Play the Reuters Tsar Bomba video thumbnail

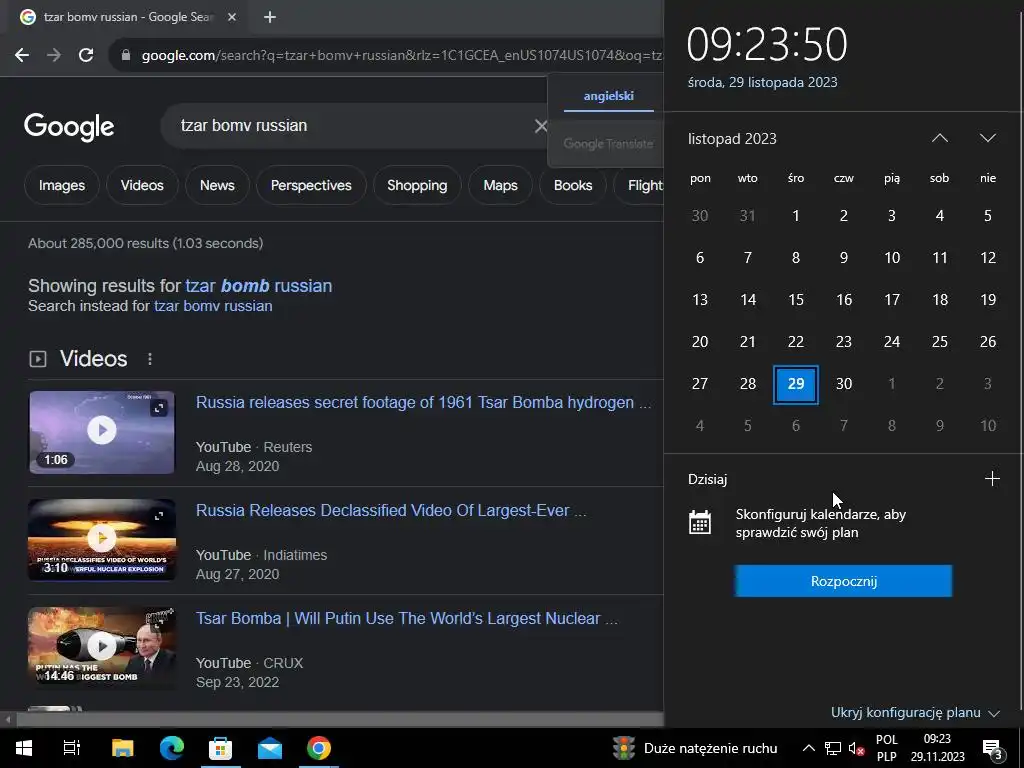[x=102, y=432]
